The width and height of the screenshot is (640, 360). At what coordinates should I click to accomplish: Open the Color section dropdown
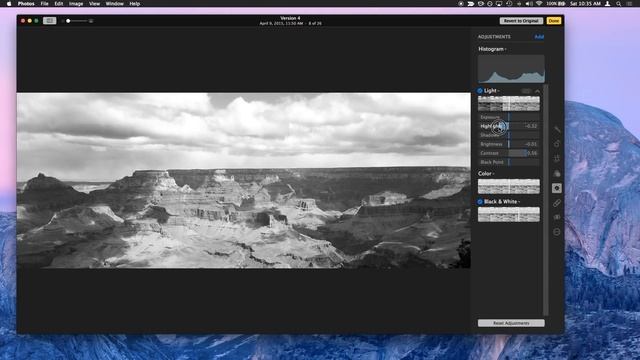pos(486,173)
